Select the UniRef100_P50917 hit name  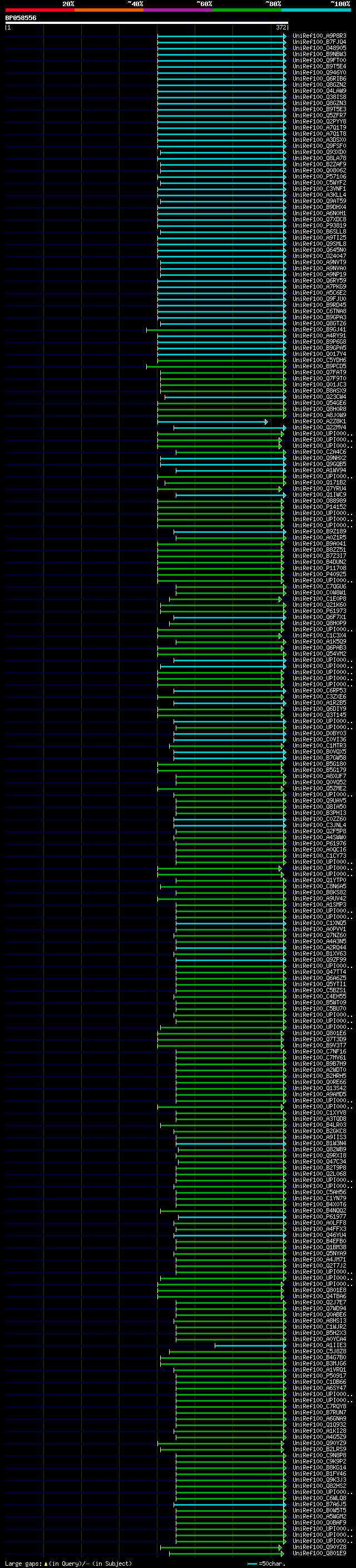(x=319, y=1376)
